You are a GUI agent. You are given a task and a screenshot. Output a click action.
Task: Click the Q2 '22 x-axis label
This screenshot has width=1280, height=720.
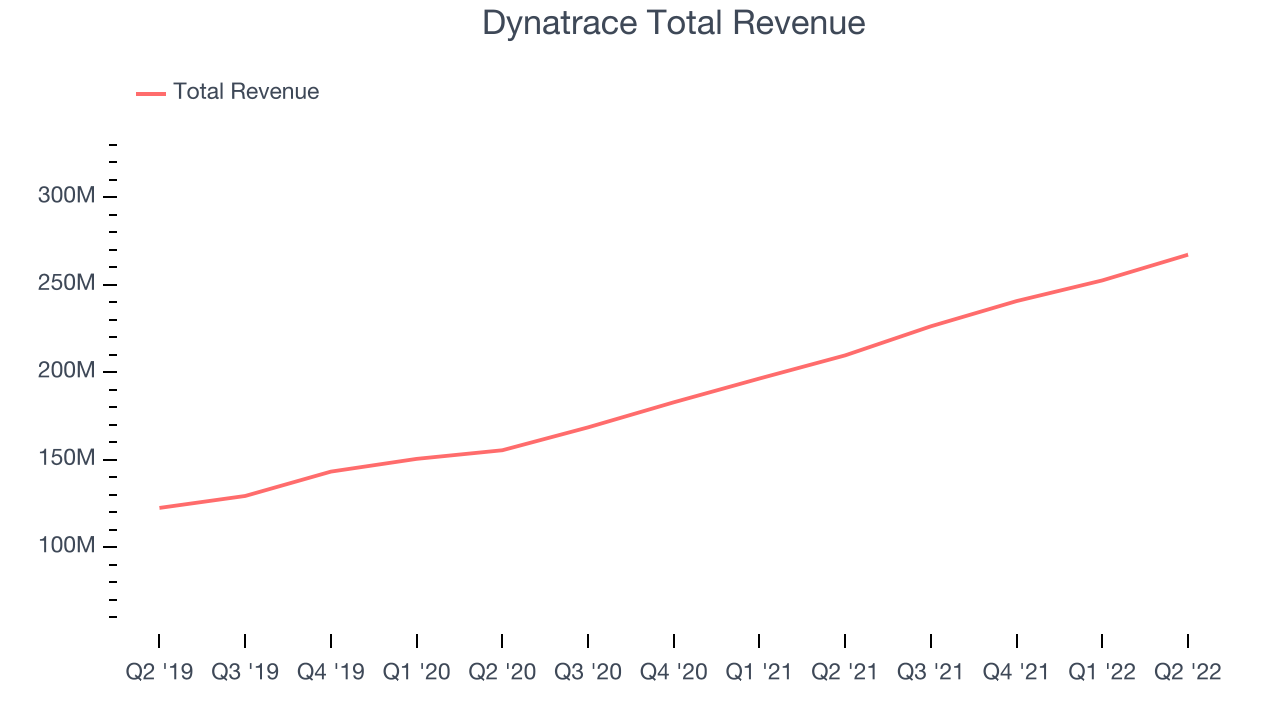coord(1188,672)
